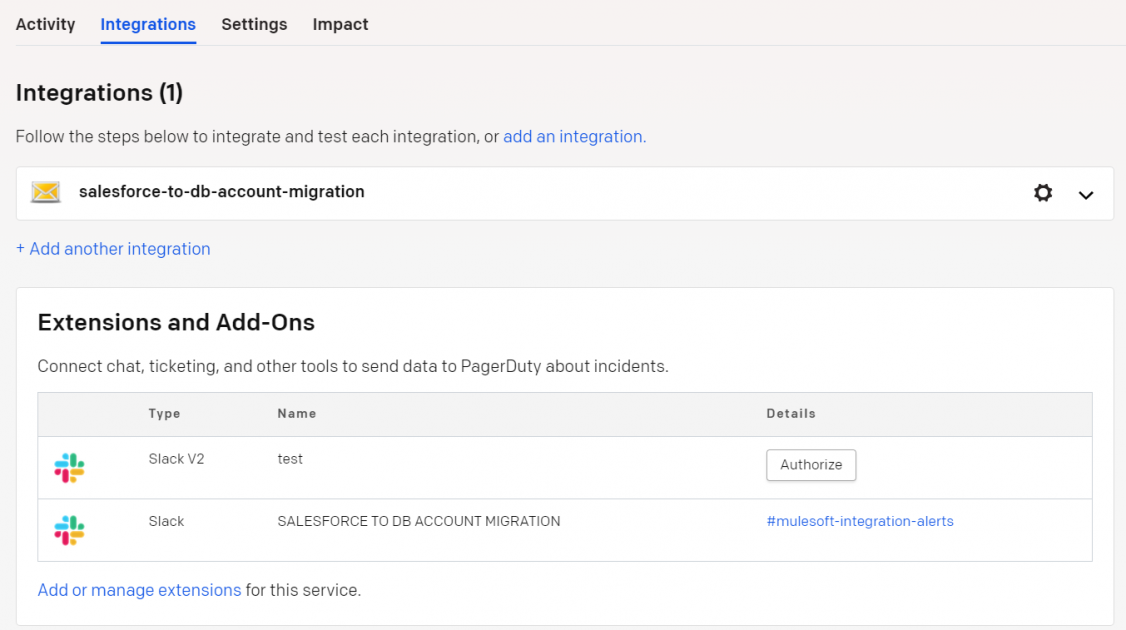Select the Slack V2 icon on the test row
Image resolution: width=1126 pixels, height=630 pixels.
tap(71, 465)
